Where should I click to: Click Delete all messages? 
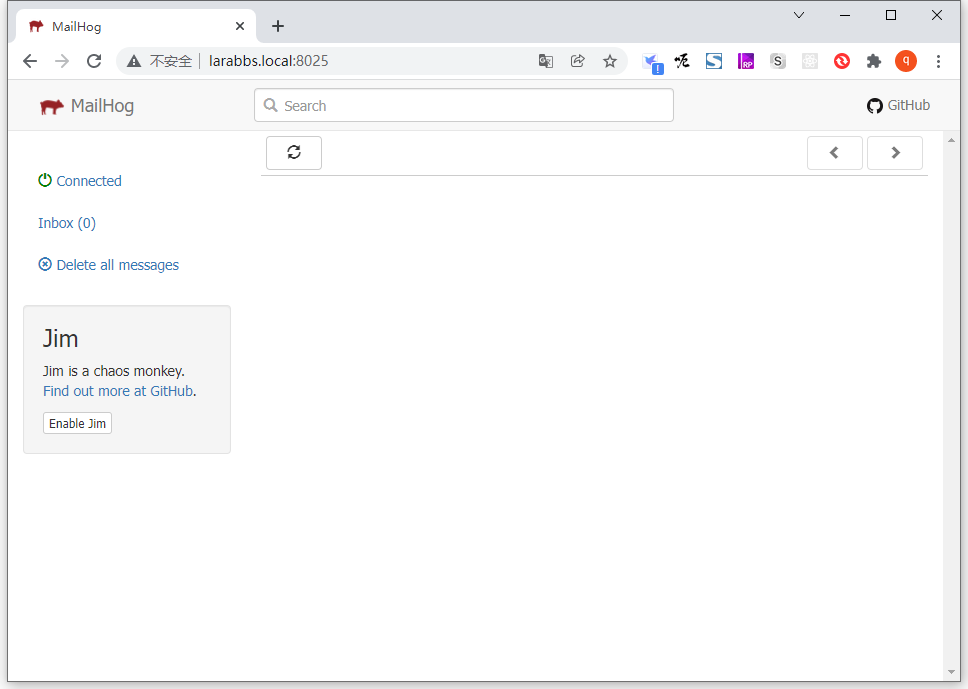click(109, 265)
